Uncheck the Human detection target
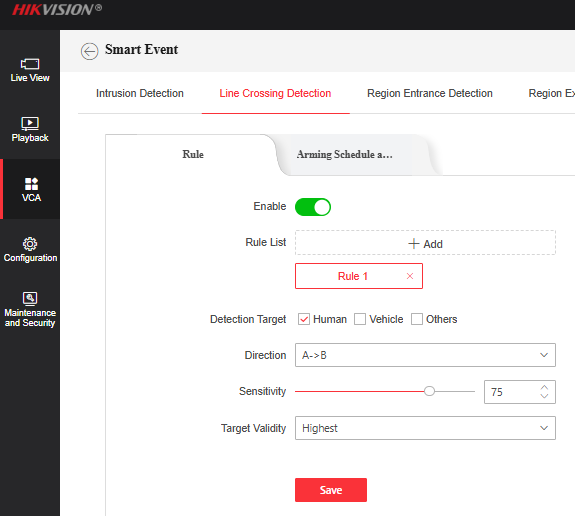The width and height of the screenshot is (575, 516). (x=304, y=319)
